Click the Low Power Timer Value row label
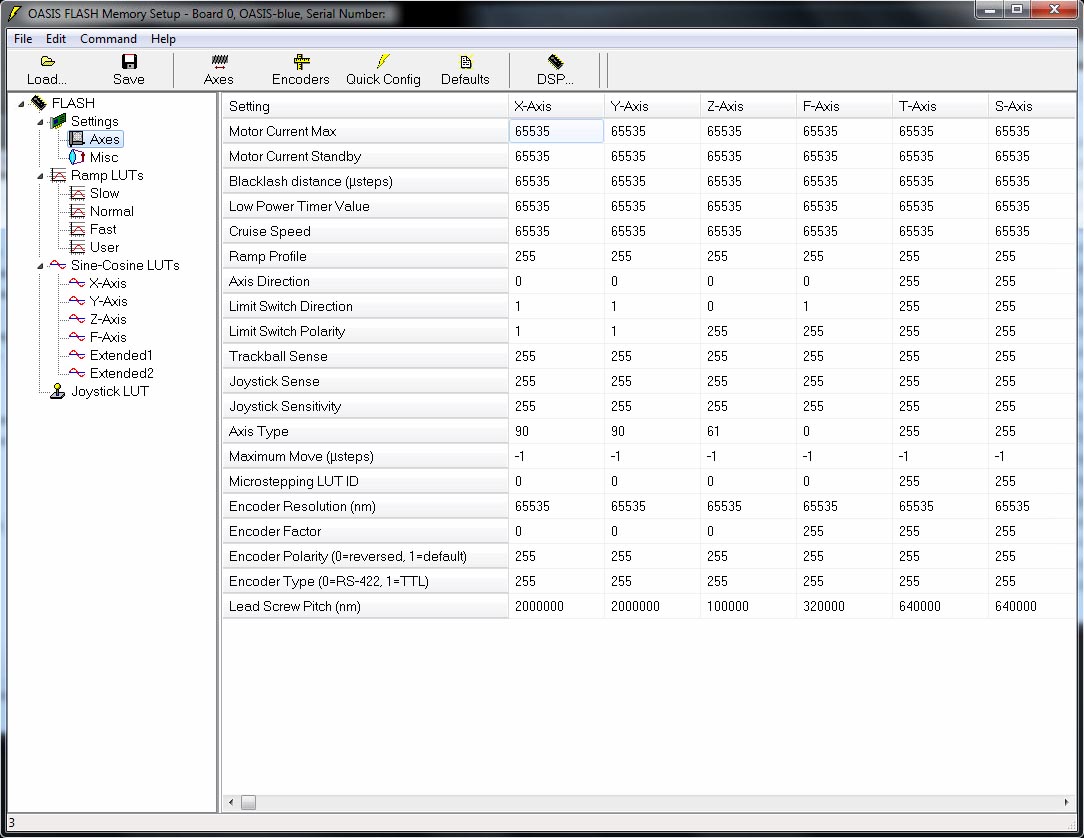Screen dimensions: 1084x838 365,207
